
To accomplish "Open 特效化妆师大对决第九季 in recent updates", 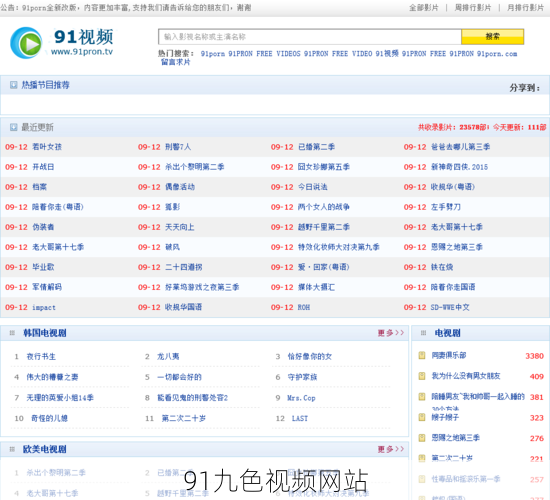I will click(338, 247).
